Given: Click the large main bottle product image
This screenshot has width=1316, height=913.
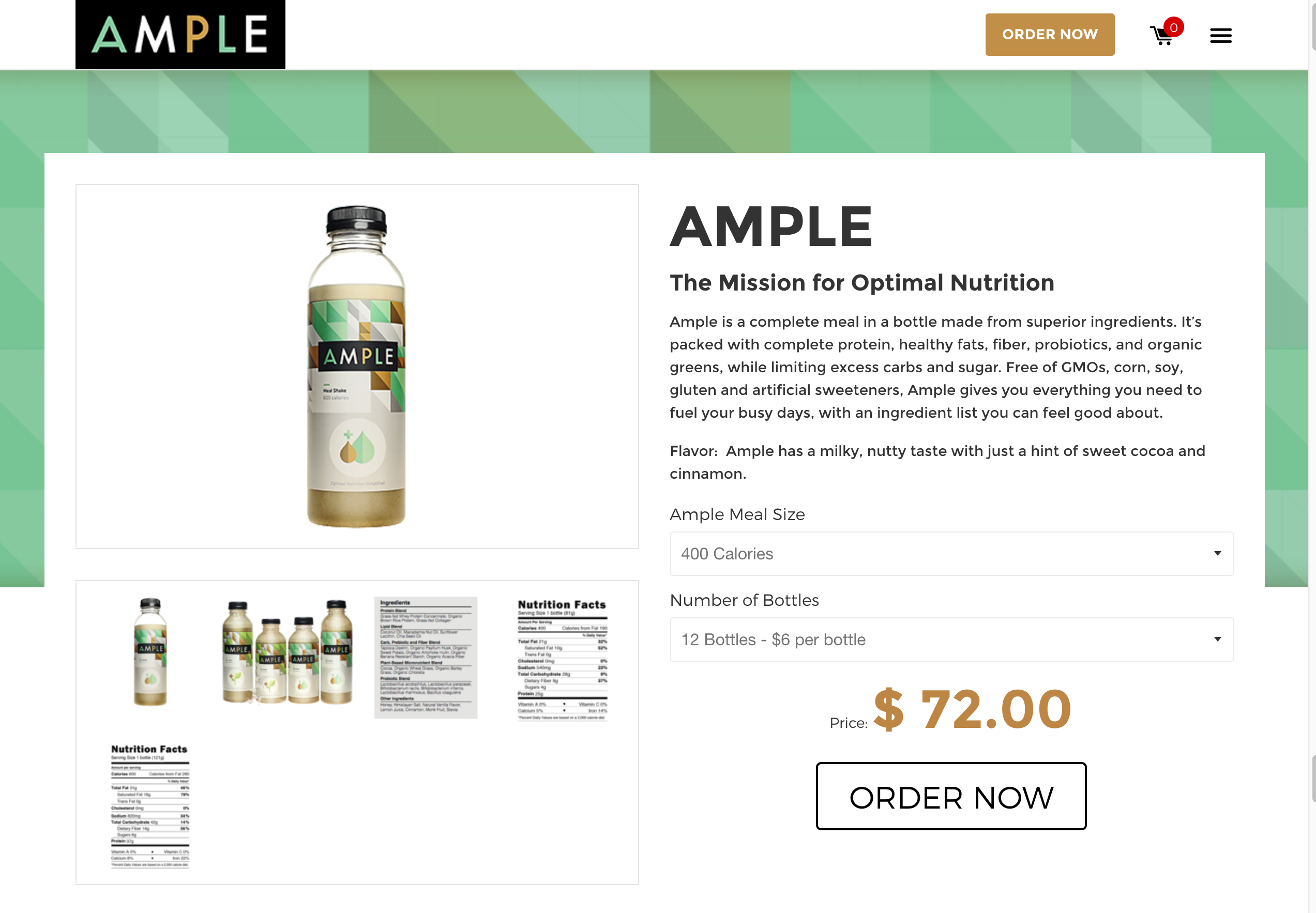Looking at the screenshot, I should click(357, 366).
